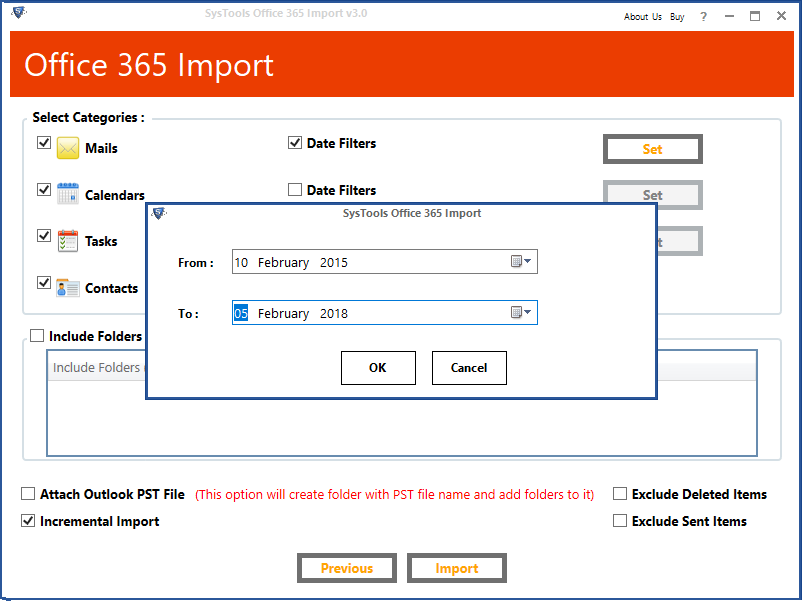
Task: Uncheck the Tasks category checkbox
Action: (x=44, y=235)
